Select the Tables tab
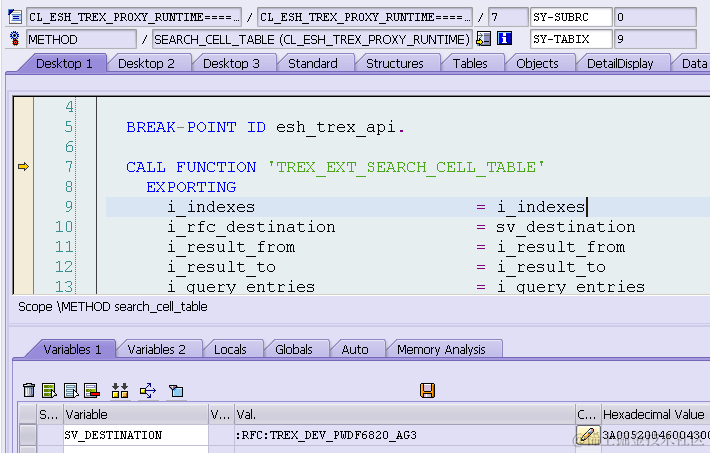 (x=470, y=63)
